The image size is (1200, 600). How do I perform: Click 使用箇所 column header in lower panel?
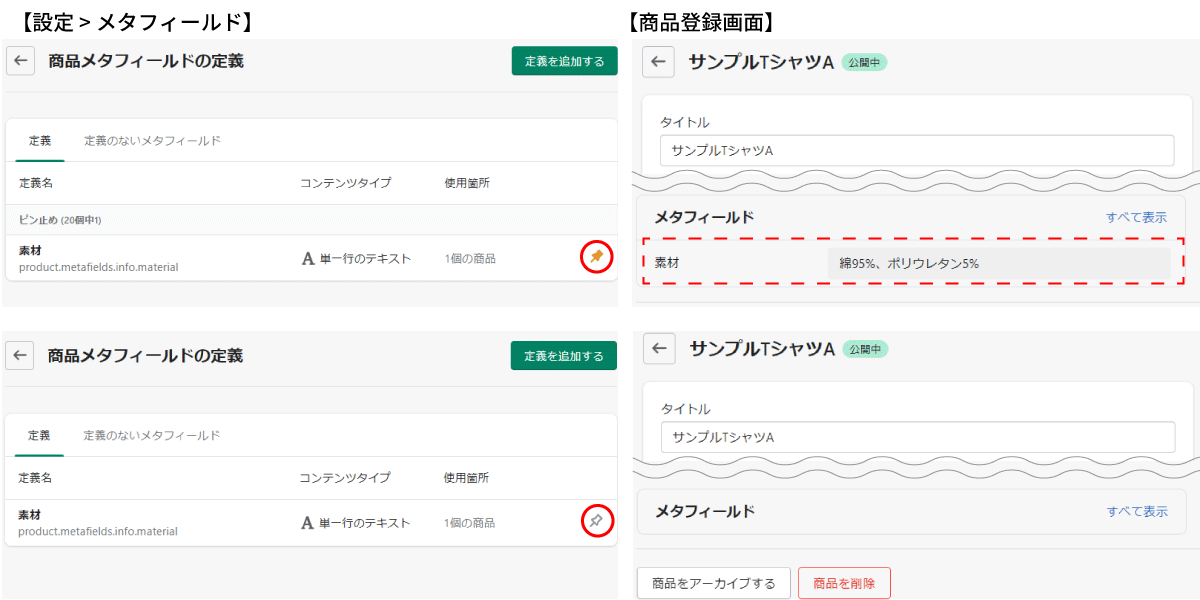click(467, 478)
